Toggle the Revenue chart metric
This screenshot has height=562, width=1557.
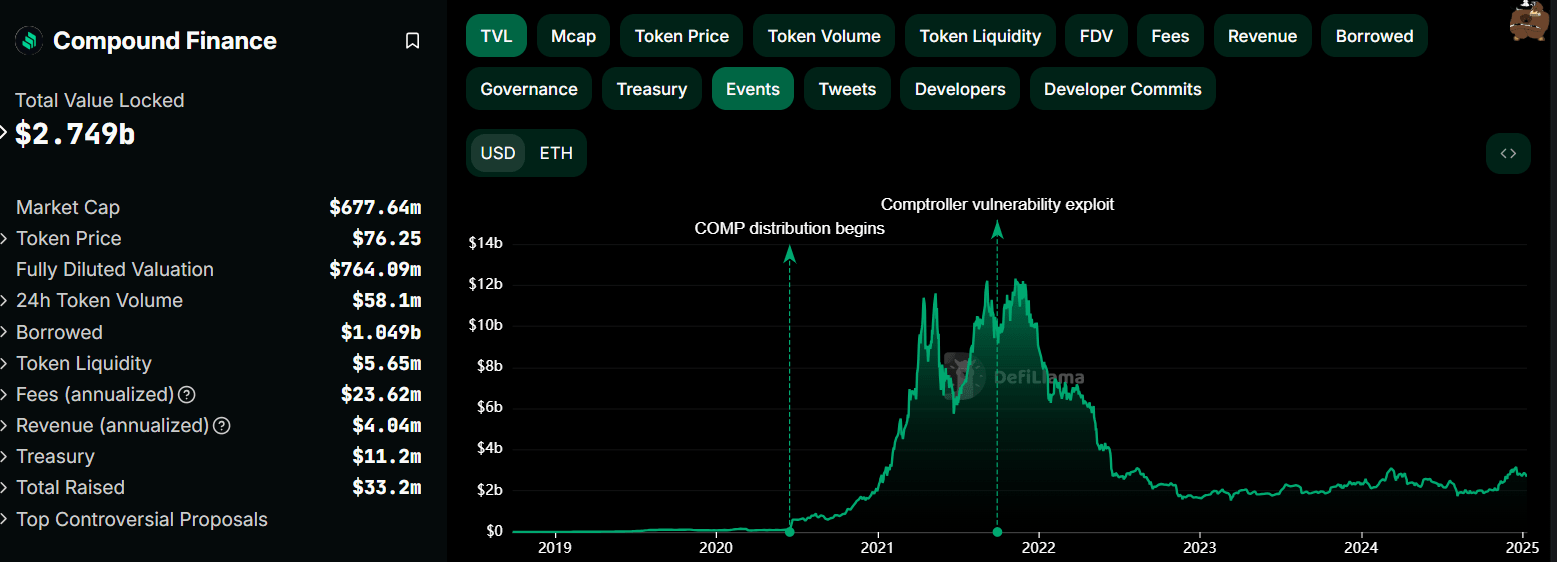click(1262, 36)
